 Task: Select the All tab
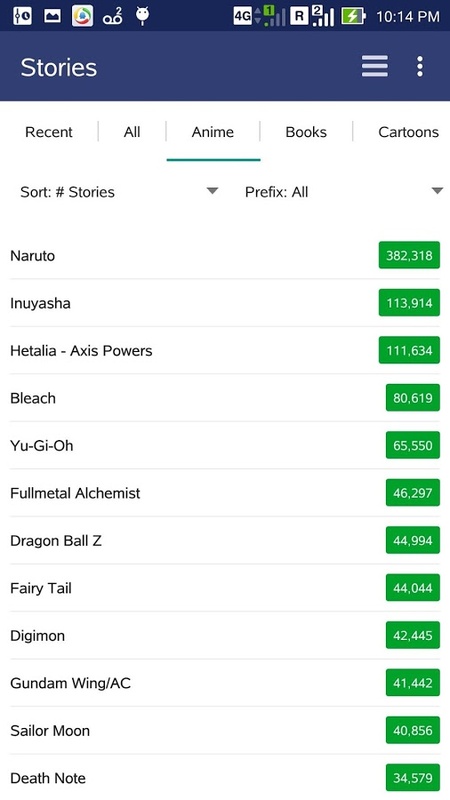pos(132,132)
